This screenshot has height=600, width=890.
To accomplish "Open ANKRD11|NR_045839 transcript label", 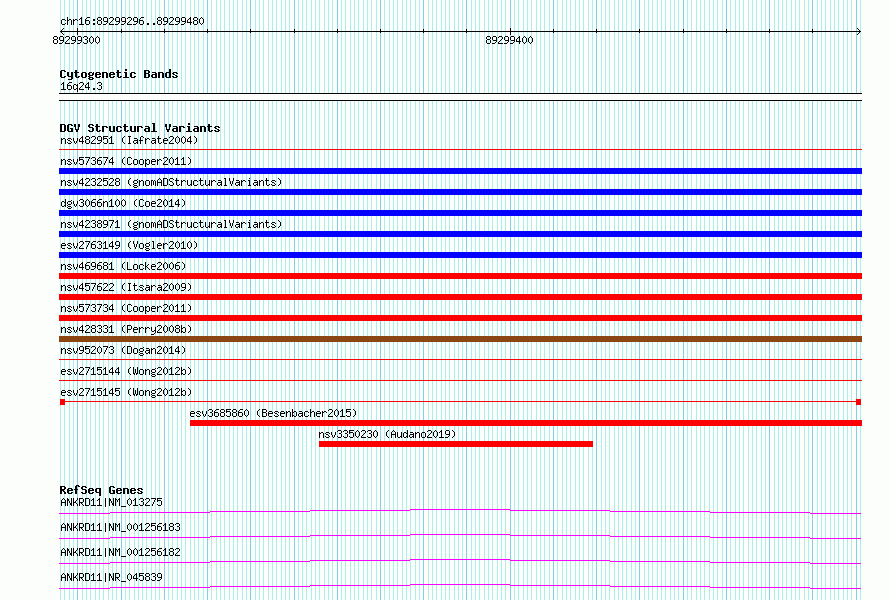I will point(111,577).
